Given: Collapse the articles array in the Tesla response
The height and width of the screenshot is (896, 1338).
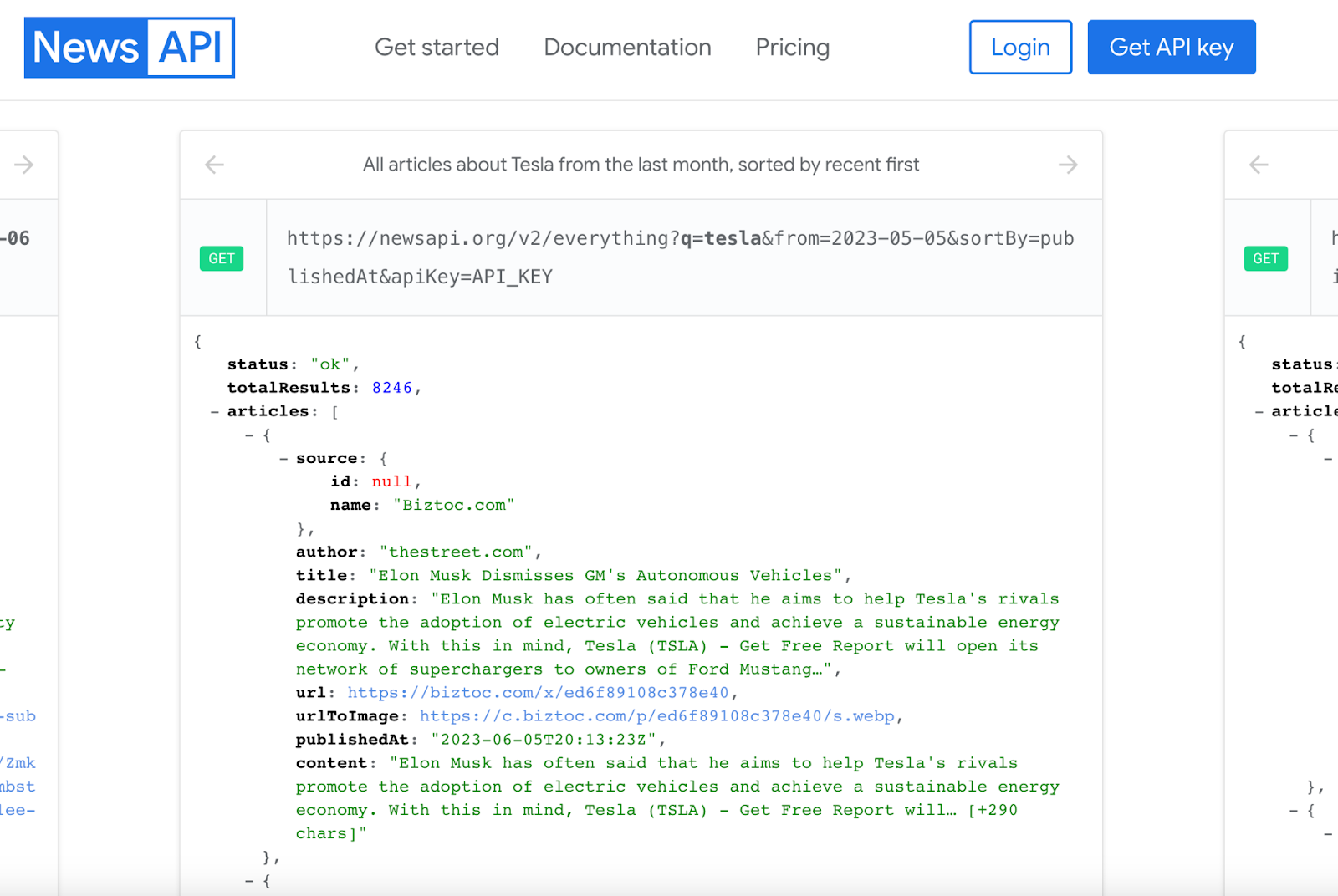Looking at the screenshot, I should [x=215, y=411].
